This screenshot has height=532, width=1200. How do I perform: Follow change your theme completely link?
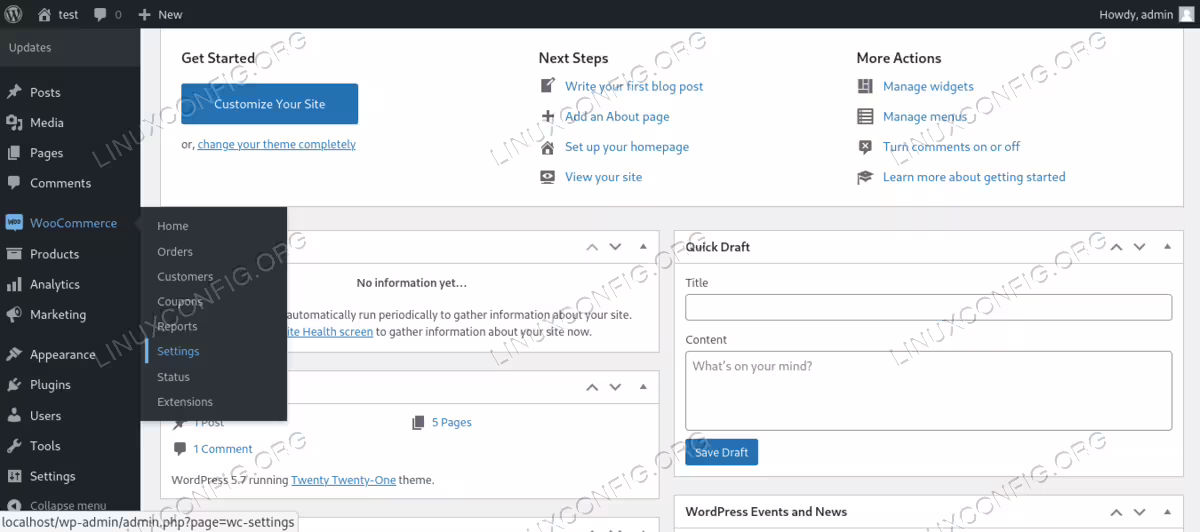pos(277,144)
